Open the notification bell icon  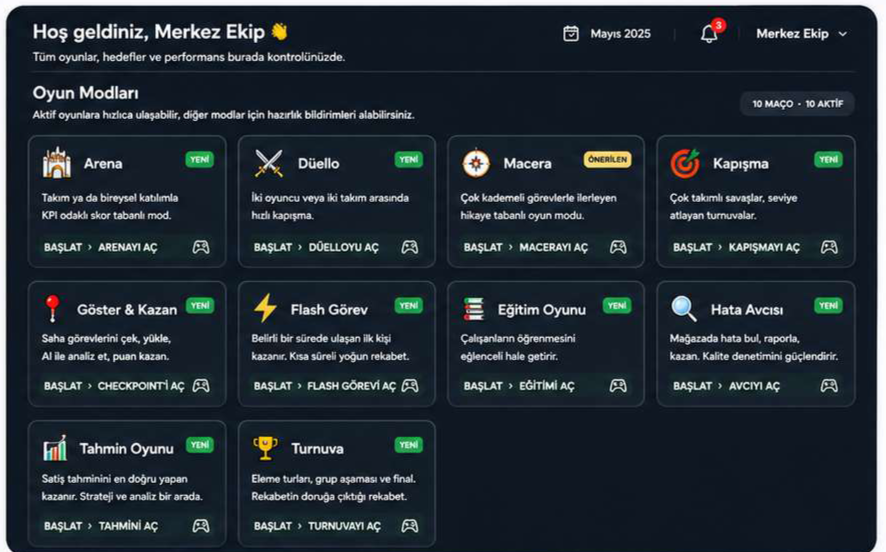709,34
